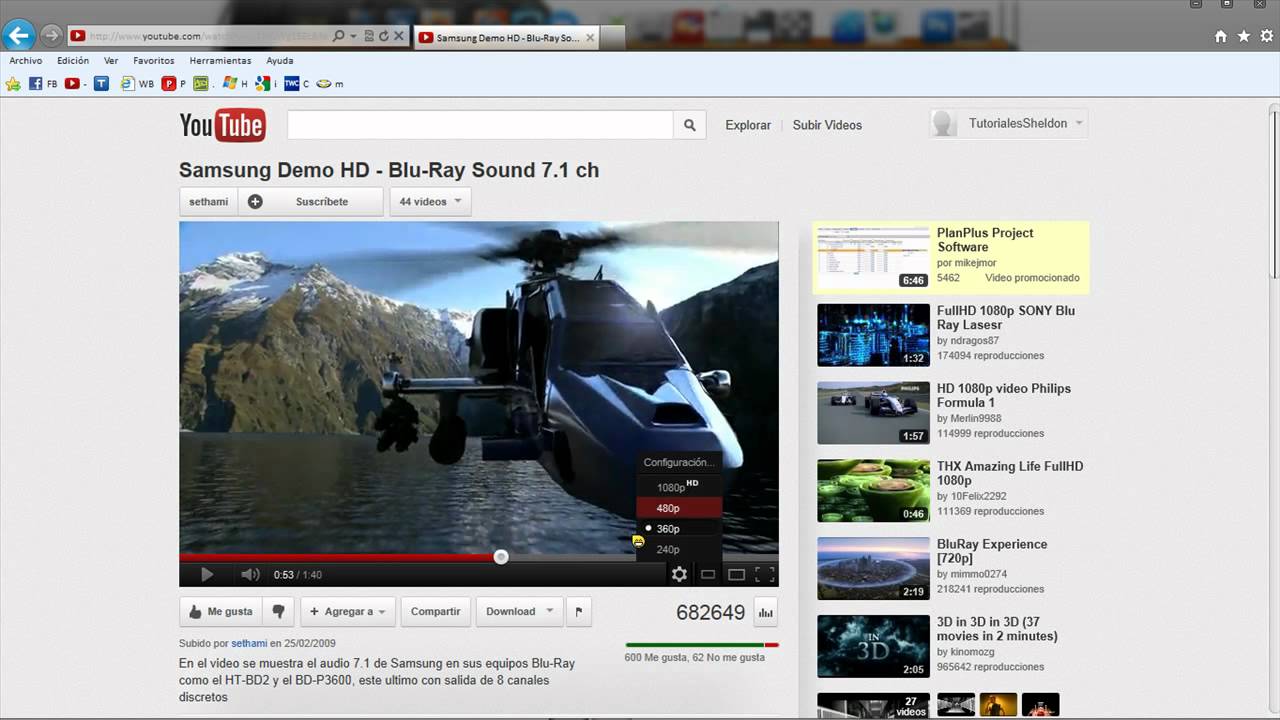This screenshot has height=720, width=1280.
Task: Open the Subir Videos link
Action: tap(827, 125)
